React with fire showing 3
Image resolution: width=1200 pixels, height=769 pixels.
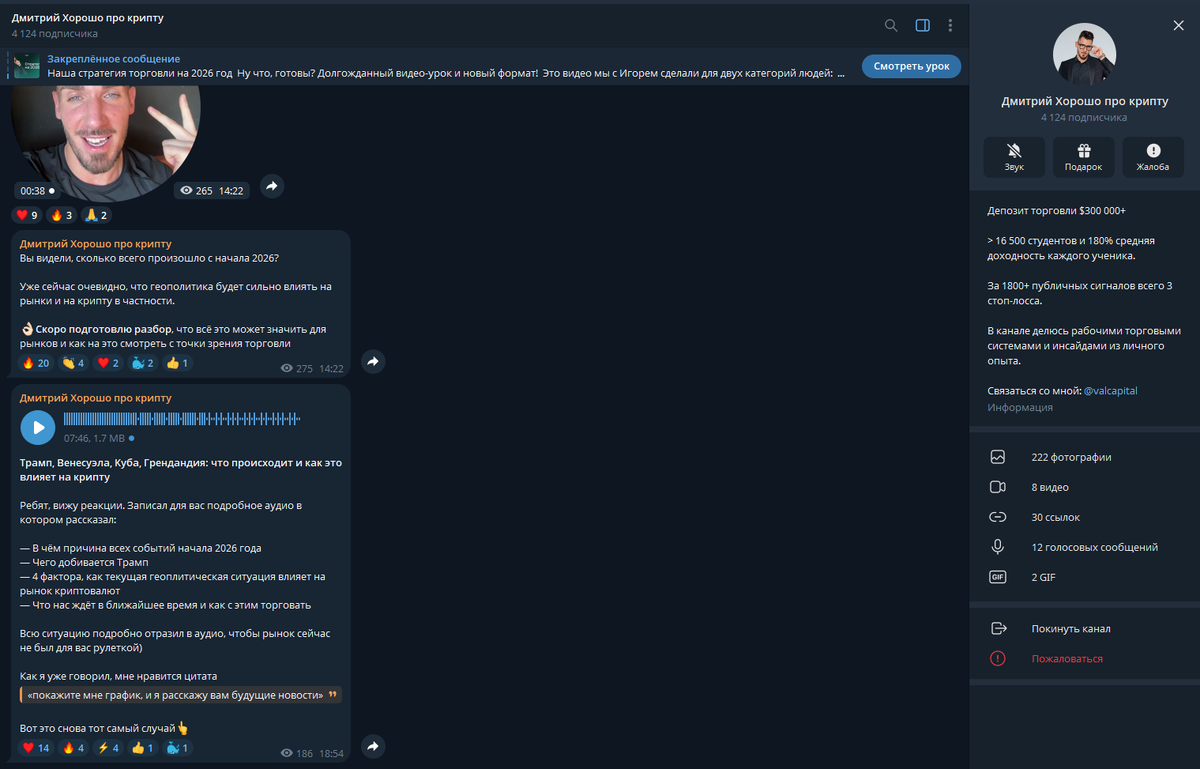61,215
